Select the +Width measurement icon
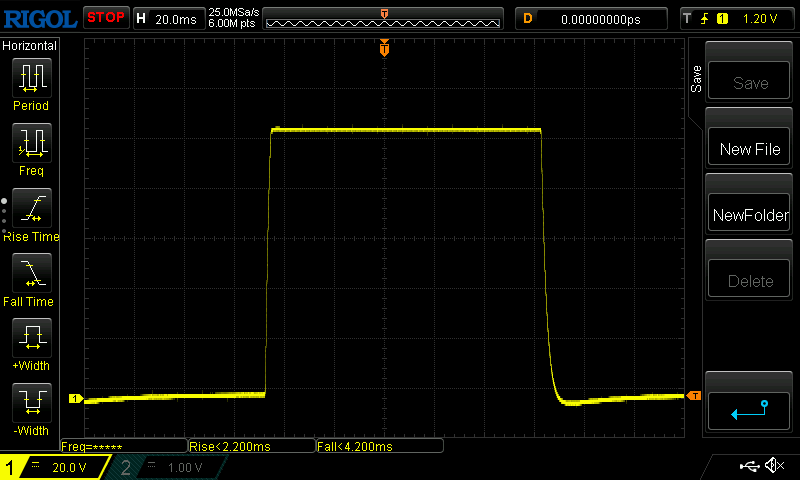Screen dimensions: 800x480 pyautogui.click(x=32, y=338)
